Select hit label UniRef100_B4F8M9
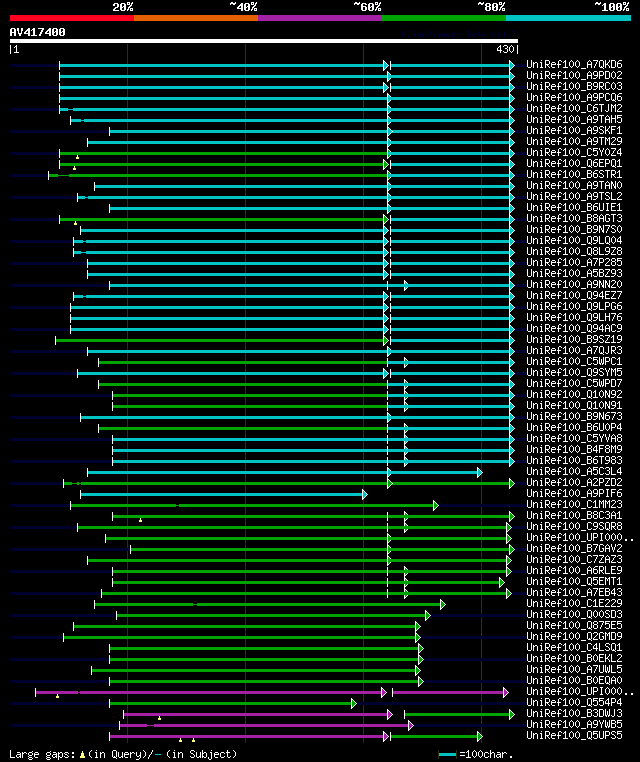 [574, 449]
